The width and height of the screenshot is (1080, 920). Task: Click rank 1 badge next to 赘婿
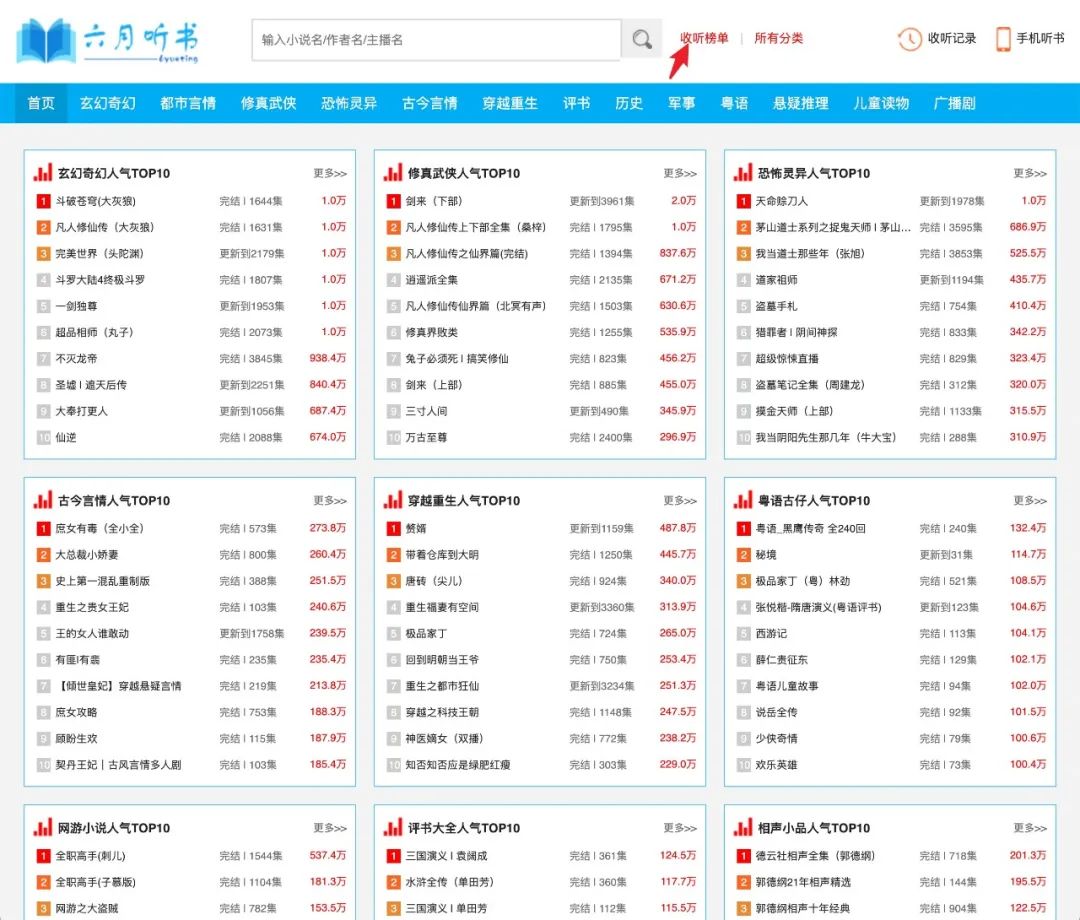click(393, 528)
